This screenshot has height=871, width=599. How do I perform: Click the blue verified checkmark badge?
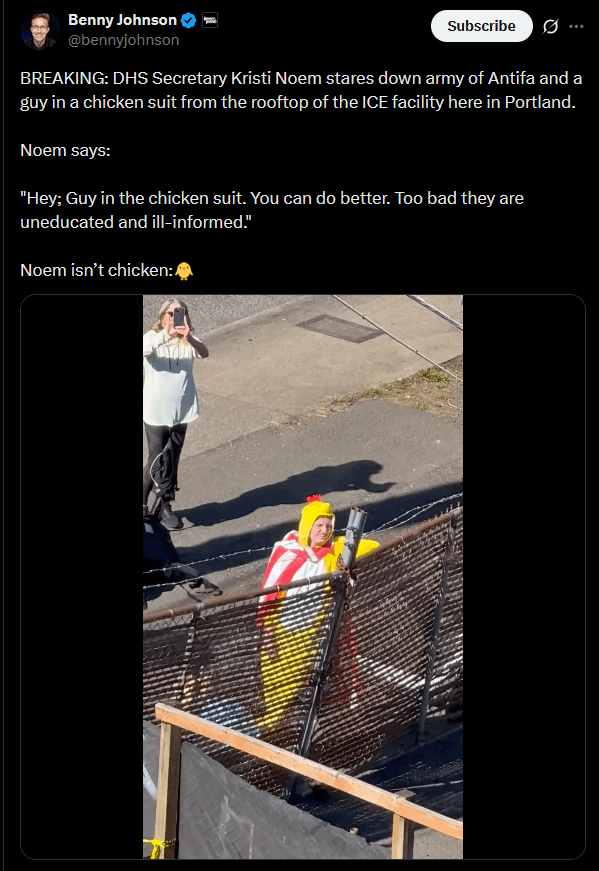(x=189, y=21)
